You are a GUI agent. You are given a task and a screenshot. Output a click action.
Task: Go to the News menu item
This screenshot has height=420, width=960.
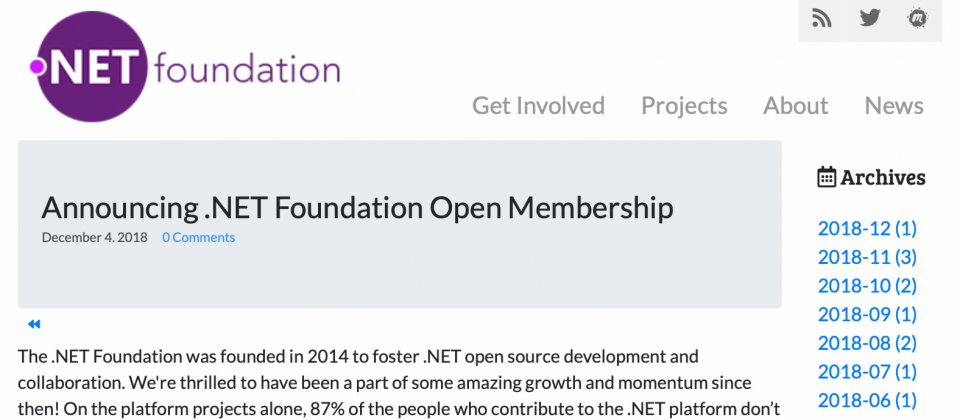(x=894, y=105)
